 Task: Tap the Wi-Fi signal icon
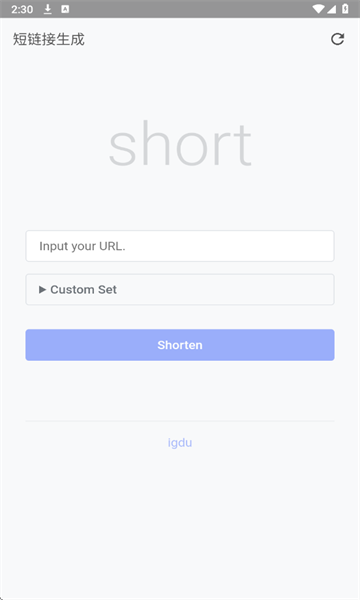pos(318,9)
